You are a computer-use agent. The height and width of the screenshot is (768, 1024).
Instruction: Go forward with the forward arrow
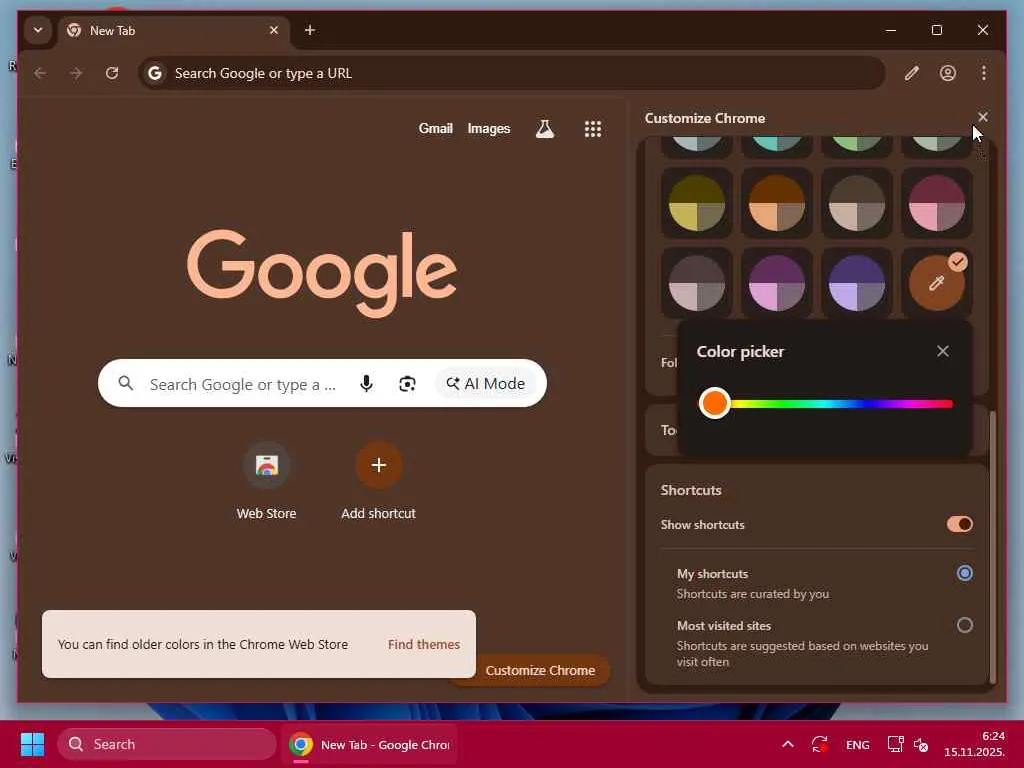tap(76, 73)
